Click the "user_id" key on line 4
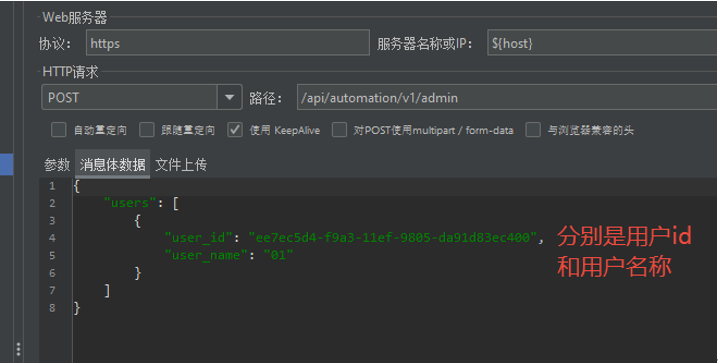The width and height of the screenshot is (718, 363). (x=199, y=238)
